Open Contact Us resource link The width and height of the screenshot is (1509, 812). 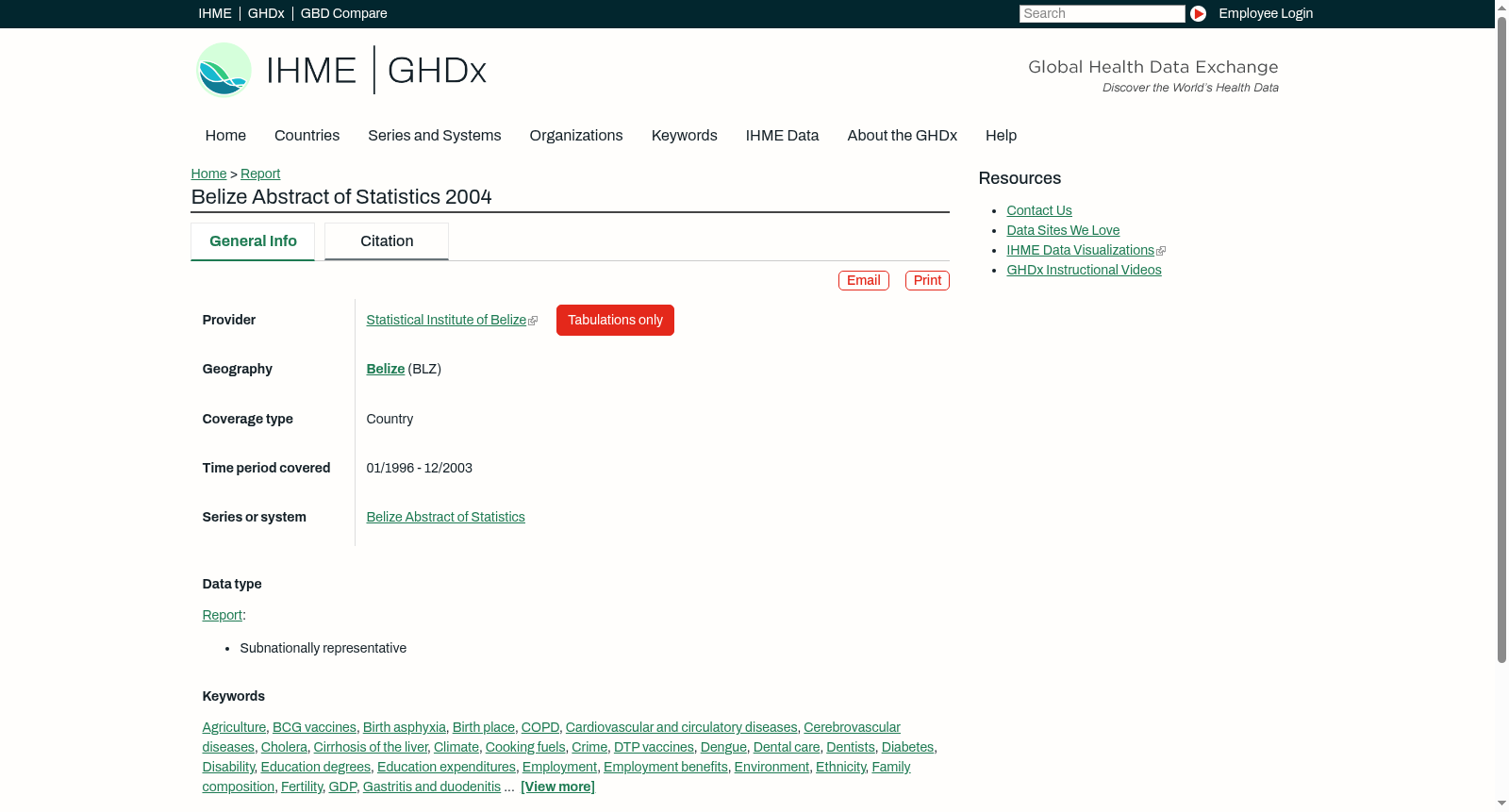coord(1039,210)
